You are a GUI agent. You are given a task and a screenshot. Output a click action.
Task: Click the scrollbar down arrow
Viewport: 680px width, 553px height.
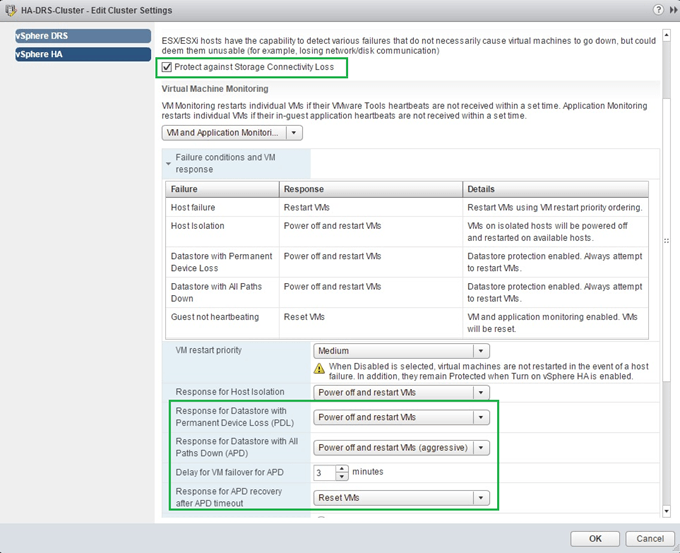pos(666,511)
